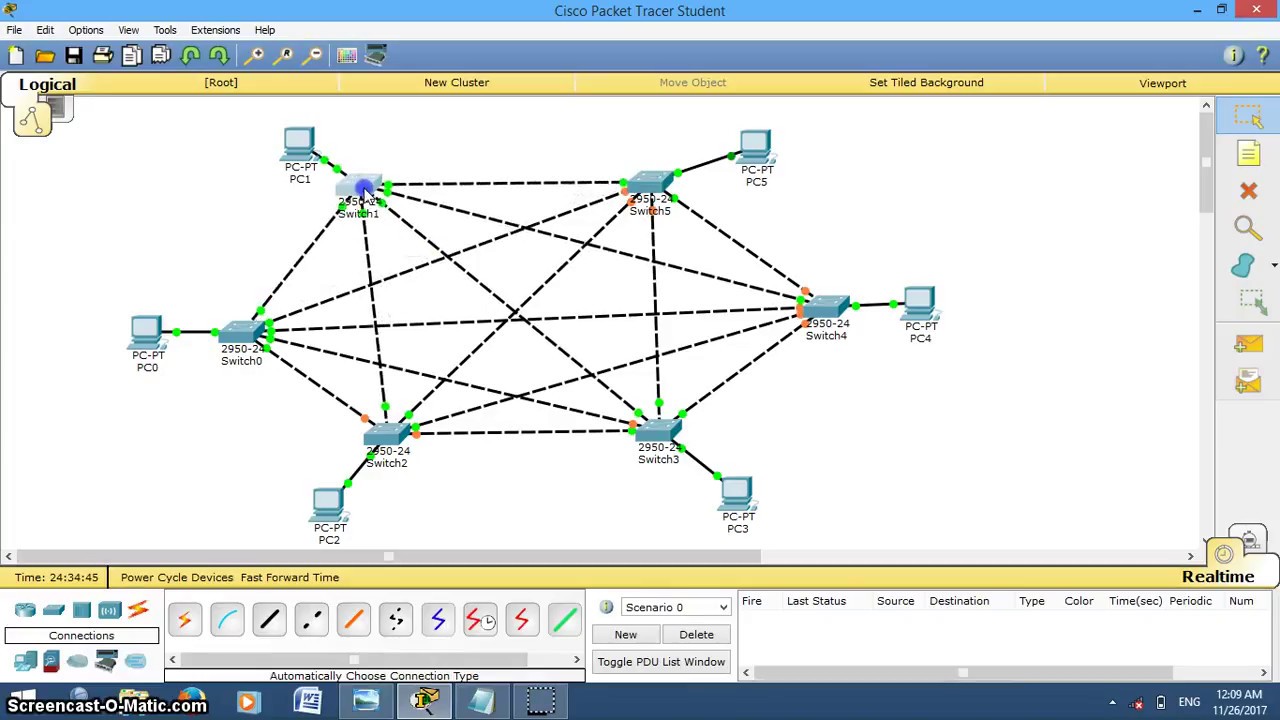Open file using folder icon
Screen dimensions: 1280x720
(45, 56)
